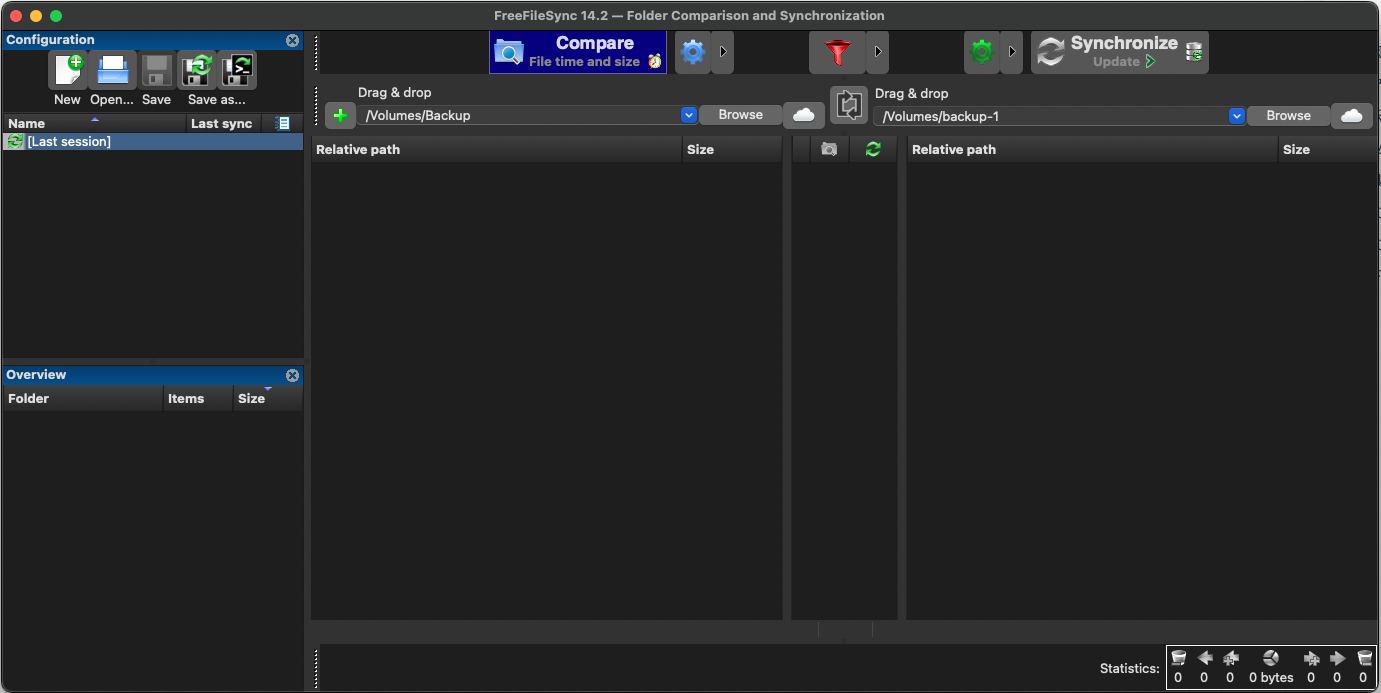1381x693 pixels.
Task: Expand sync variant arrow beside green gear
Action: tap(1012, 52)
